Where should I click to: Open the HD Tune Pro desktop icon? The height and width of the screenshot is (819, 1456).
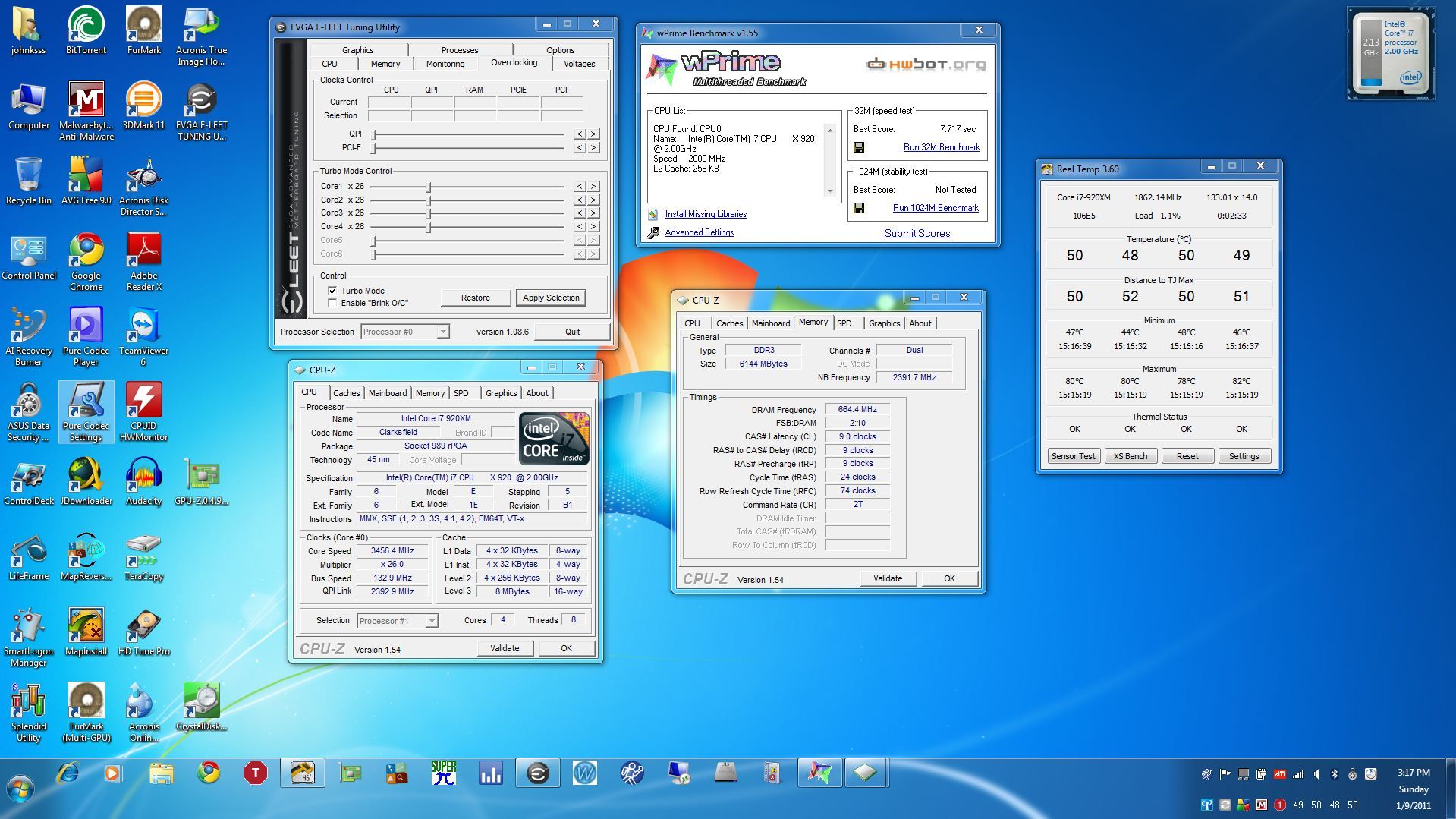[x=143, y=632]
